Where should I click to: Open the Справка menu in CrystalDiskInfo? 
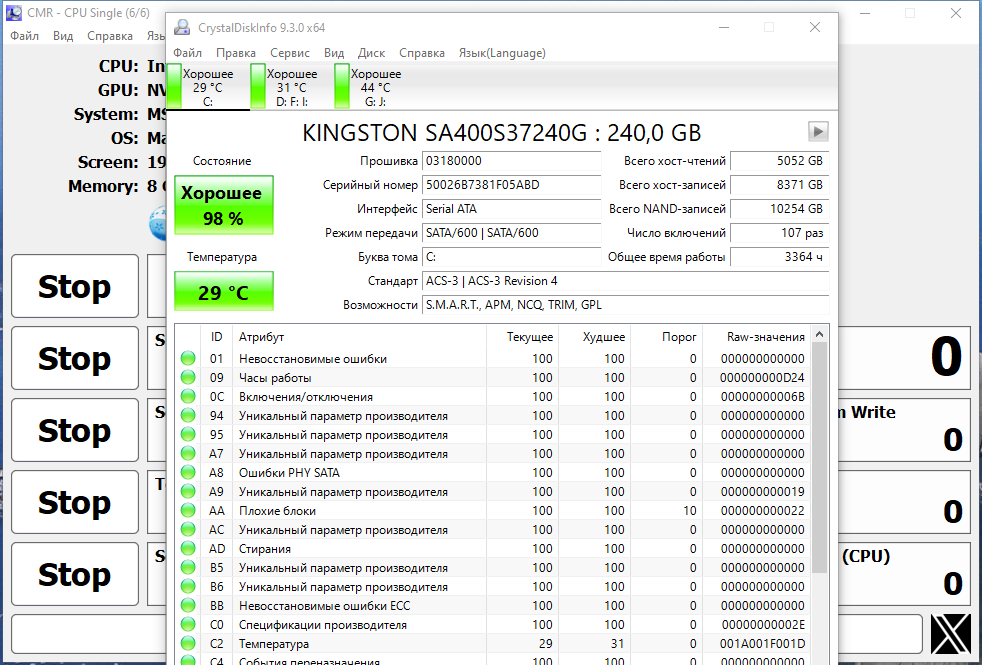(x=421, y=53)
